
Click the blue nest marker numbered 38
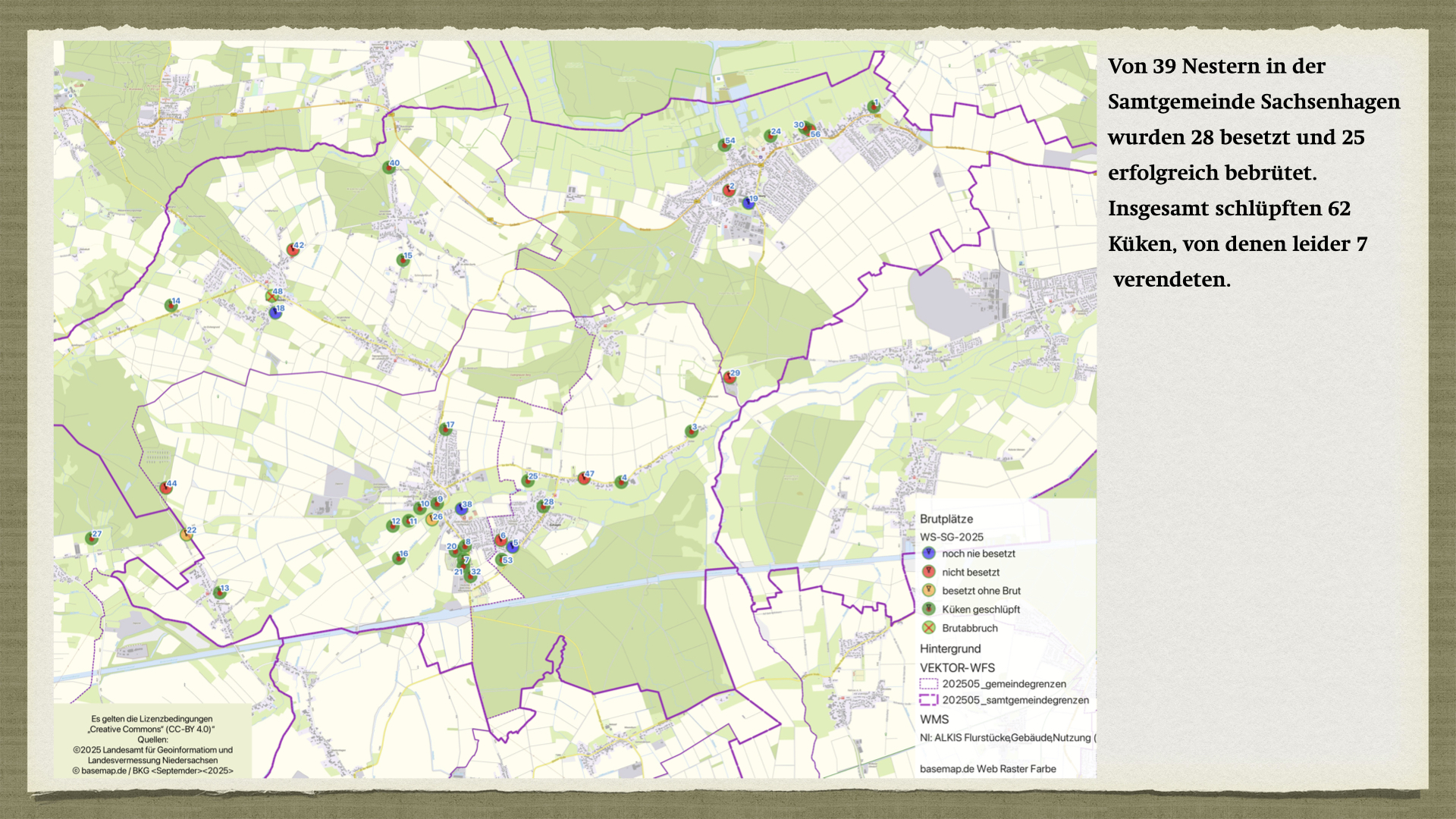coord(461,509)
